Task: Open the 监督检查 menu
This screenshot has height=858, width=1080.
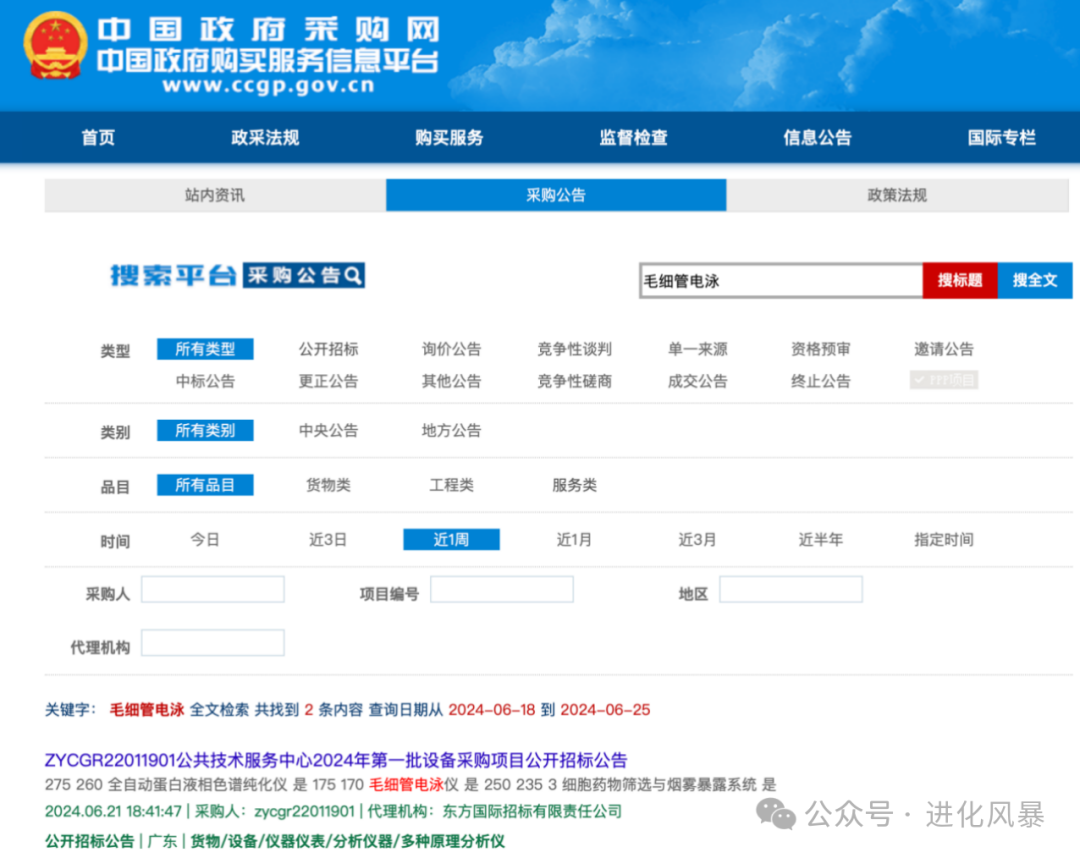Action: click(633, 138)
